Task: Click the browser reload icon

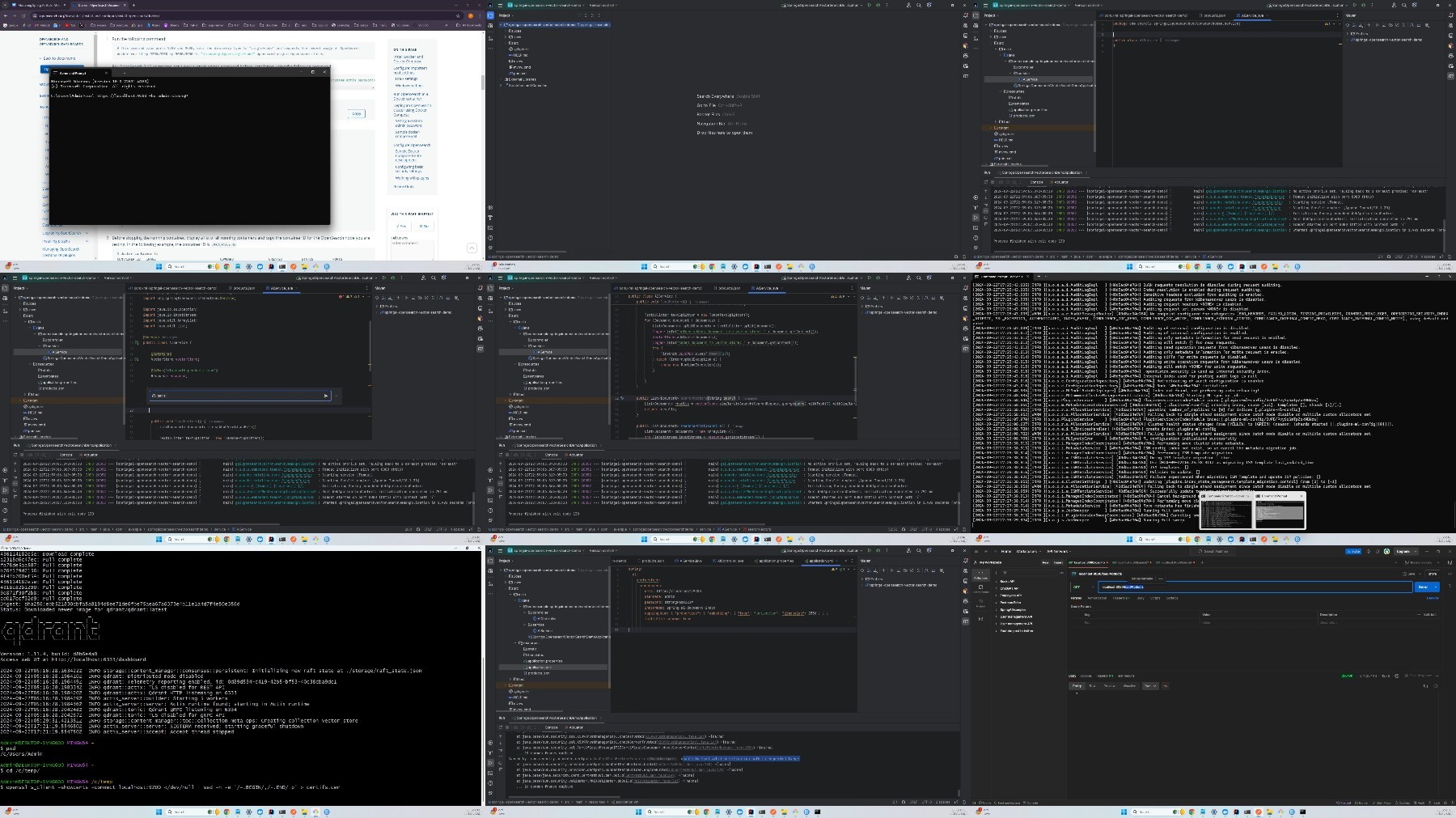Action: pyautogui.click(x=23, y=16)
